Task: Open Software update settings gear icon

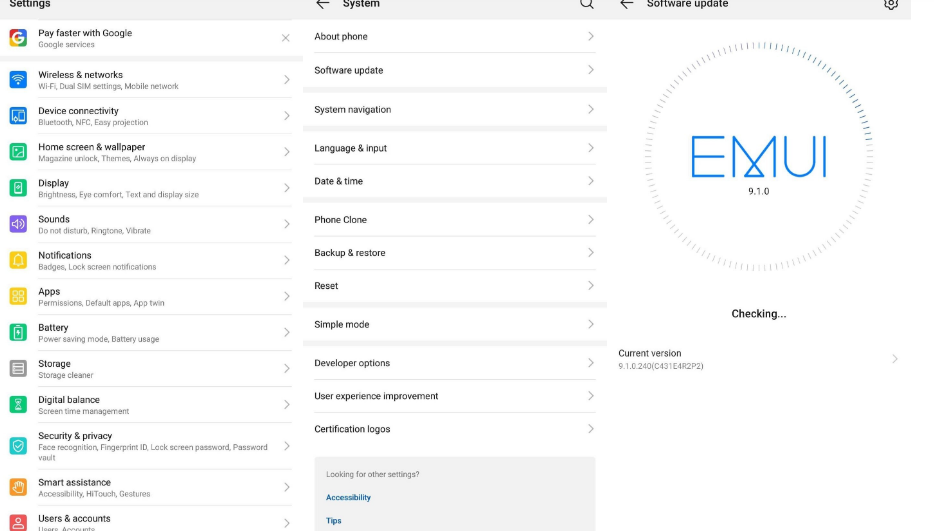Action: click(890, 4)
